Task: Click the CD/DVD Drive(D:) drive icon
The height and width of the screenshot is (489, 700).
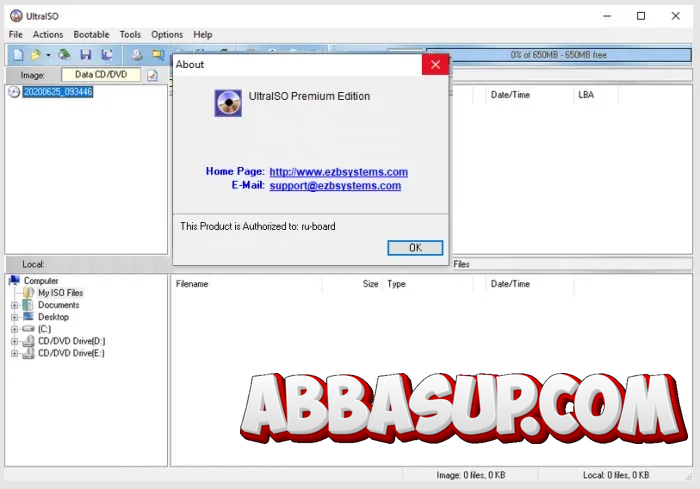Action: 29,341
